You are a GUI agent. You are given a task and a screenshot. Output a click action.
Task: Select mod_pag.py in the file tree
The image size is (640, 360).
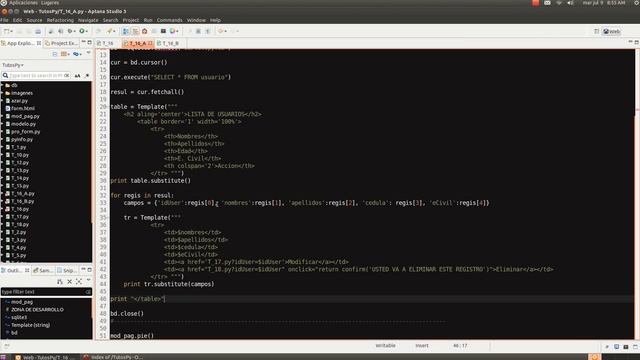pyautogui.click(x=25, y=116)
